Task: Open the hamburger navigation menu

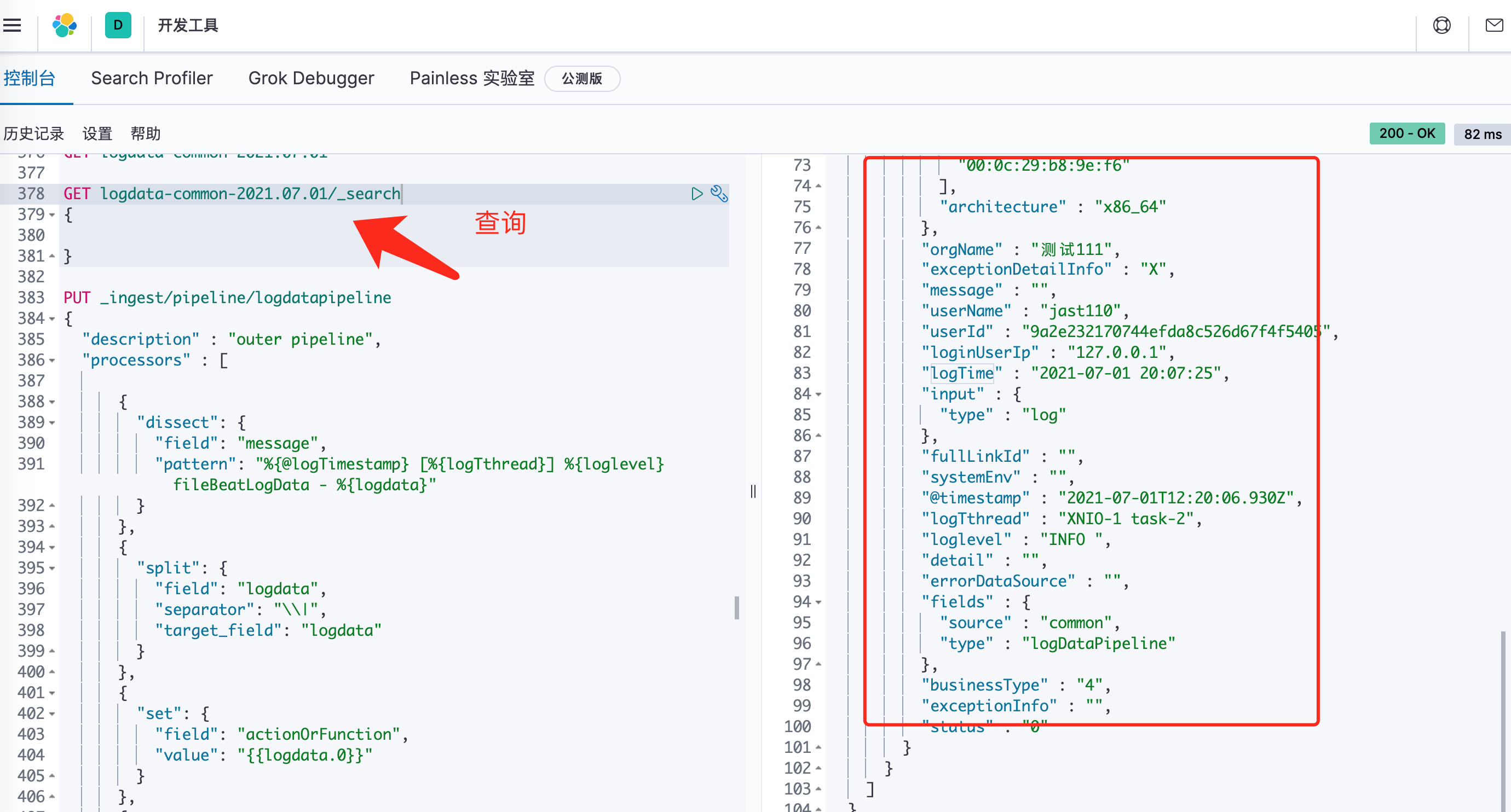Action: [x=12, y=25]
